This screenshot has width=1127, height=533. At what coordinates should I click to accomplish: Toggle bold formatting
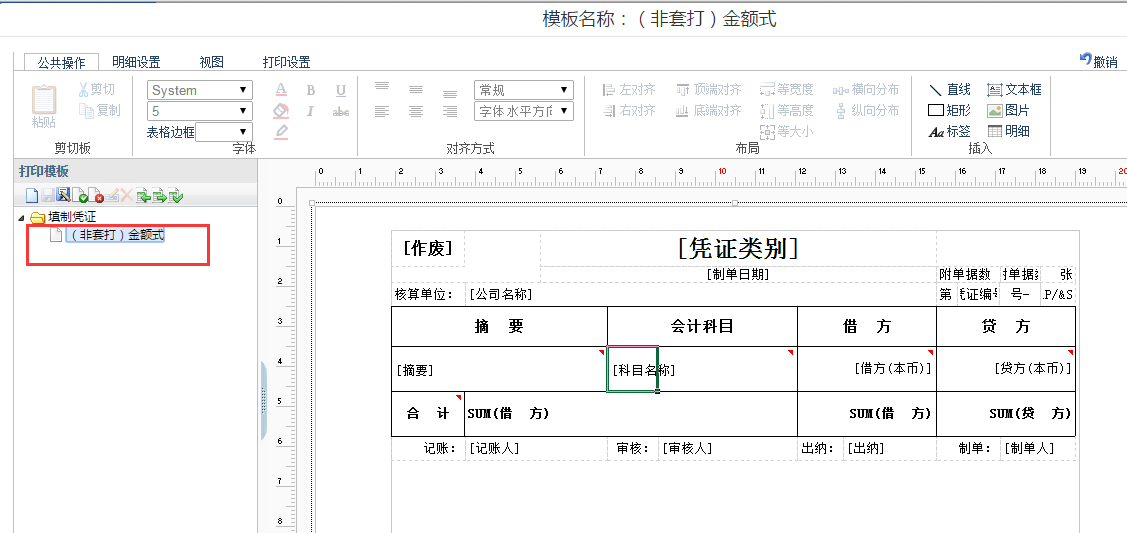point(311,90)
